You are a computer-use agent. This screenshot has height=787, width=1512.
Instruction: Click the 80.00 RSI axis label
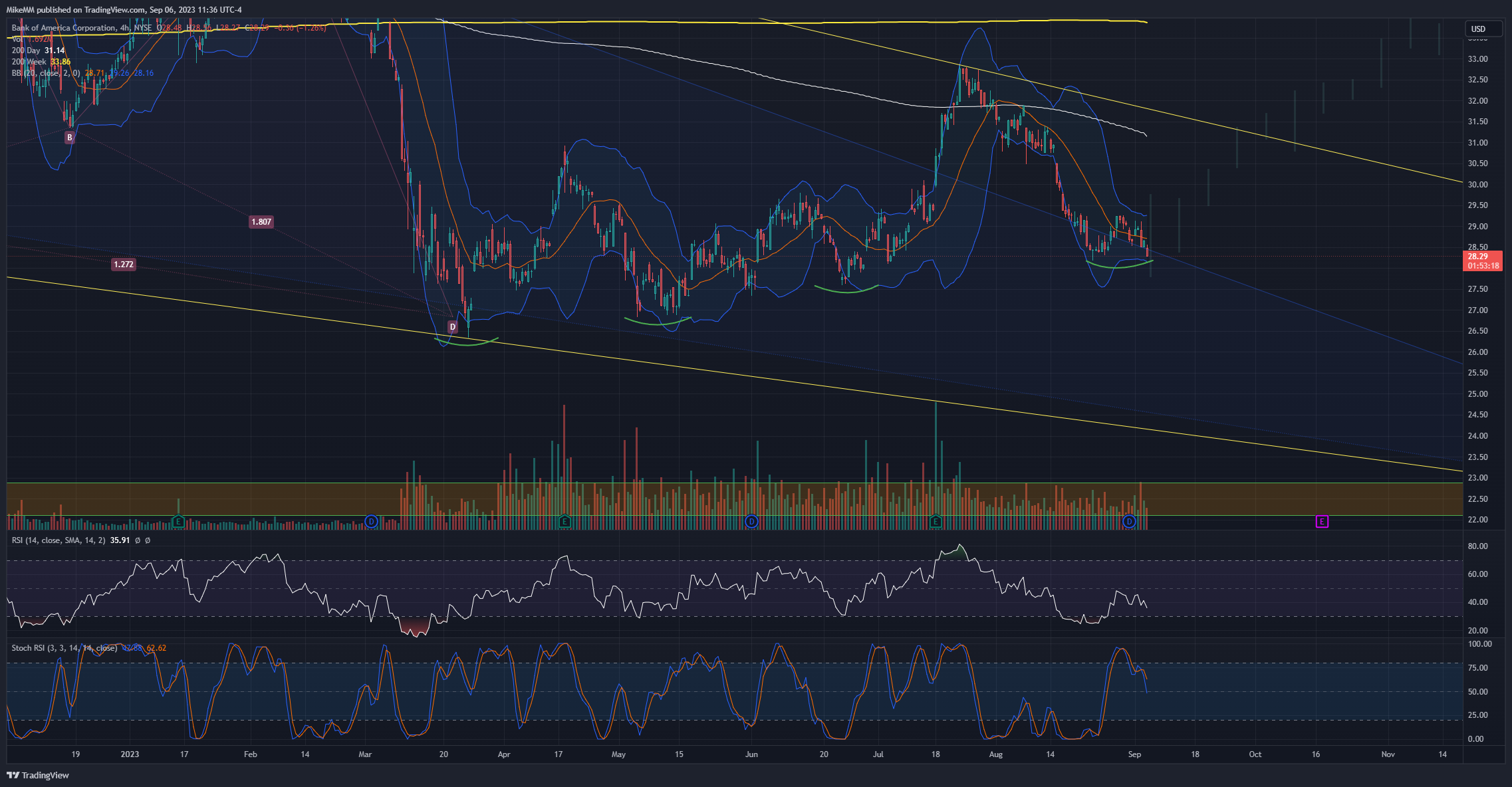[1477, 546]
